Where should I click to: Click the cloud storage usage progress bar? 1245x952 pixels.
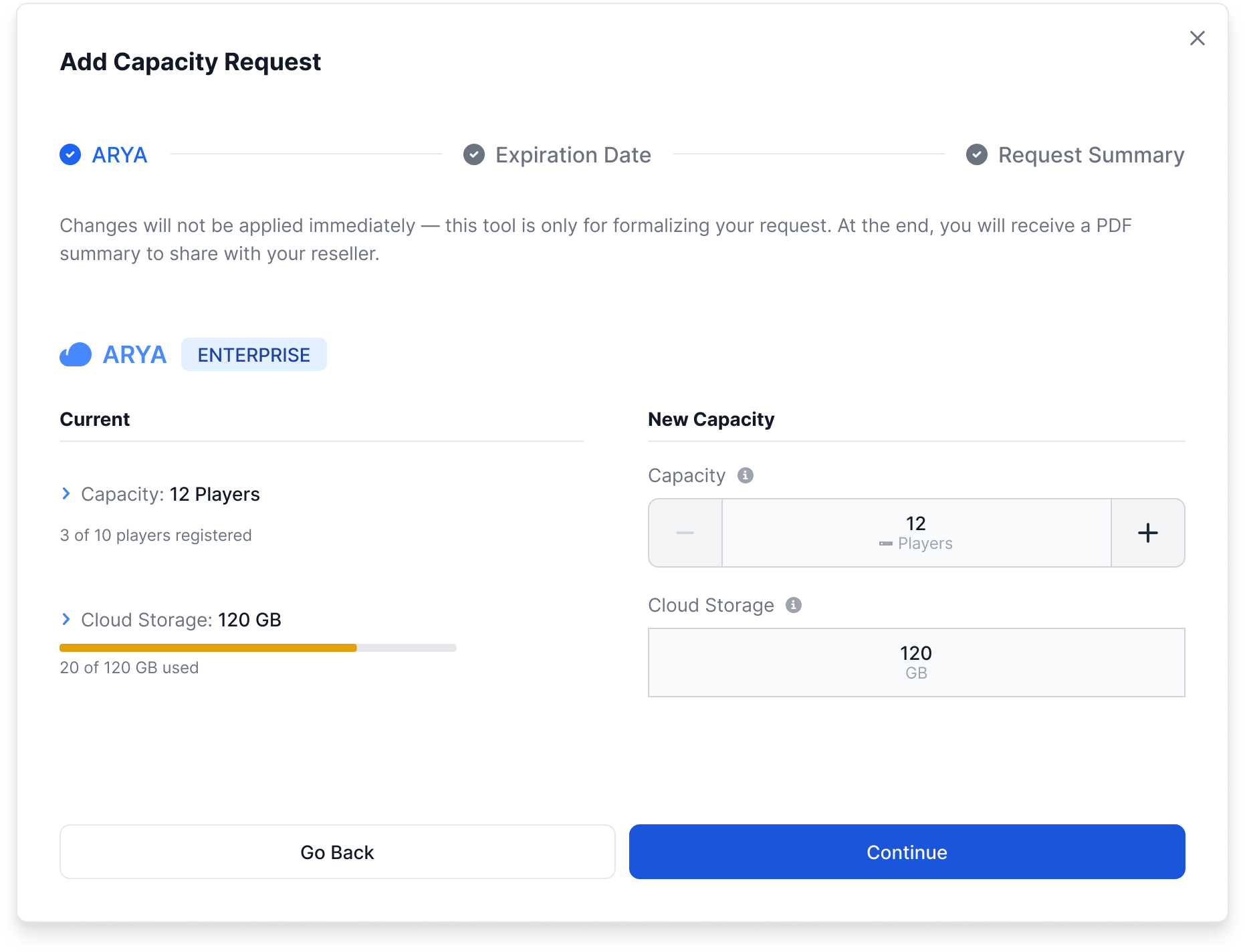pos(258,648)
